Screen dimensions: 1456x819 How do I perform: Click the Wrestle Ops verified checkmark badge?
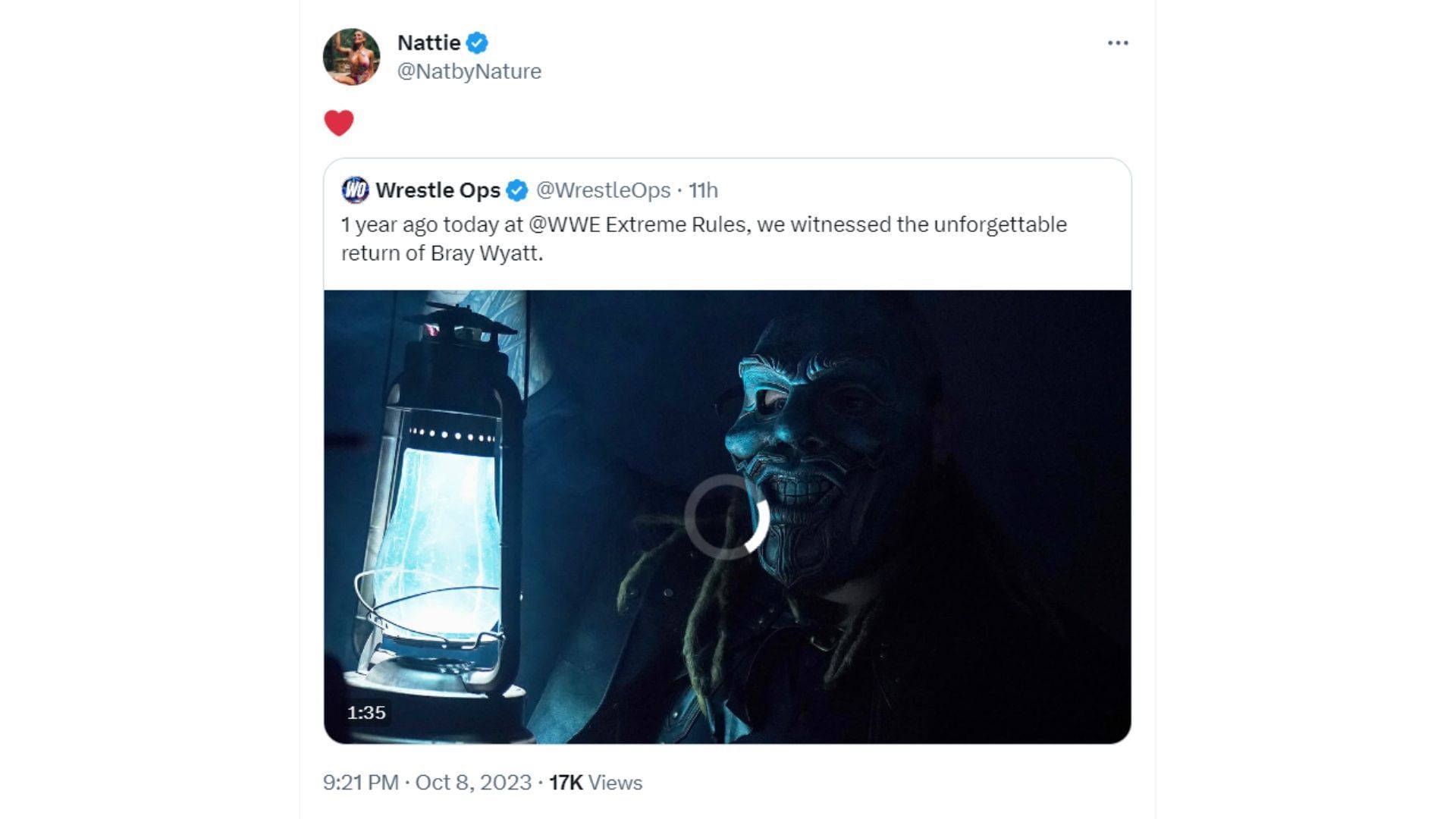click(517, 190)
